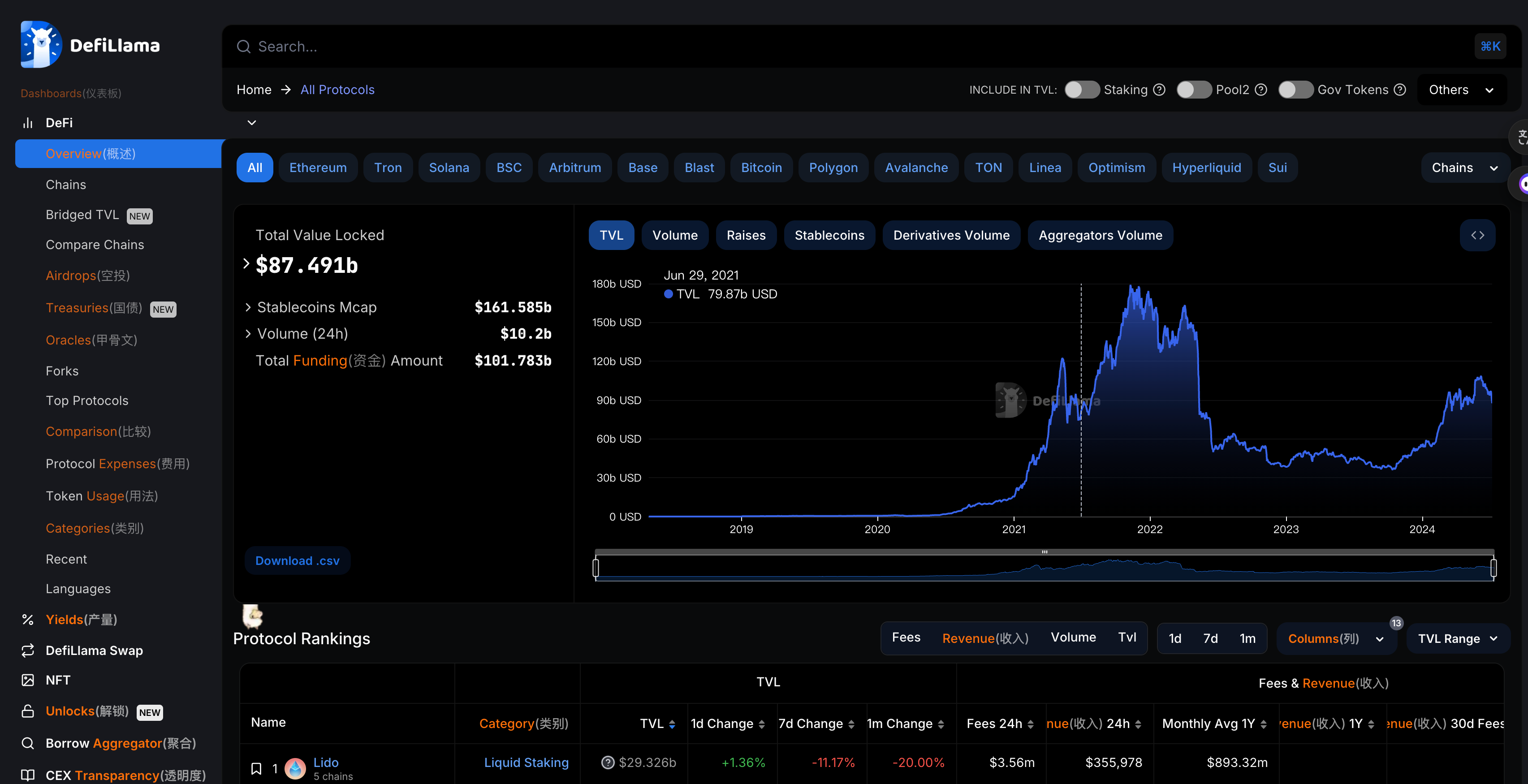Click the Unlocks padlock icon
Viewport: 1528px width, 784px height.
tap(27, 711)
